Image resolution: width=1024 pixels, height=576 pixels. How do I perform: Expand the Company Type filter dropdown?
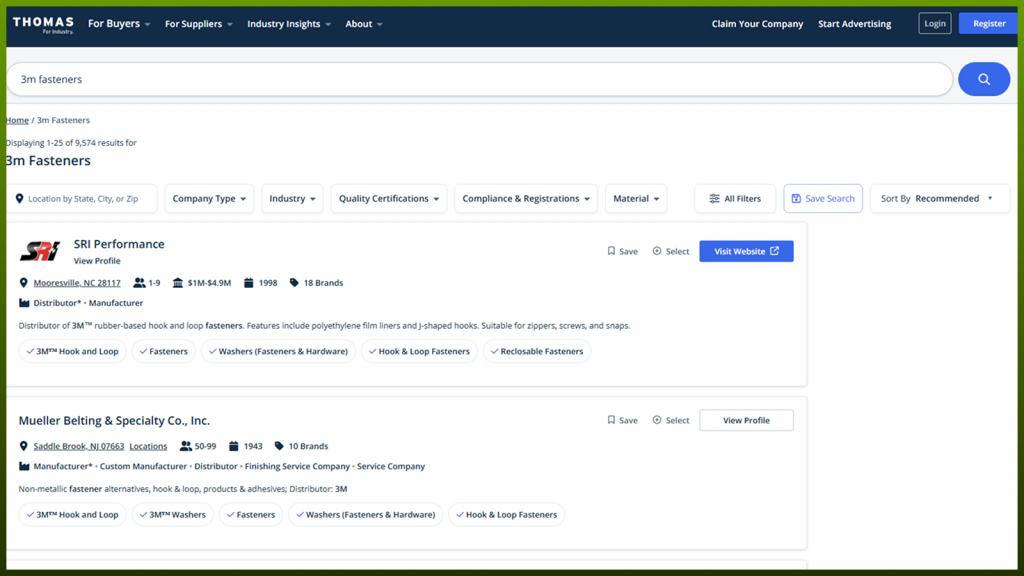[x=209, y=199]
